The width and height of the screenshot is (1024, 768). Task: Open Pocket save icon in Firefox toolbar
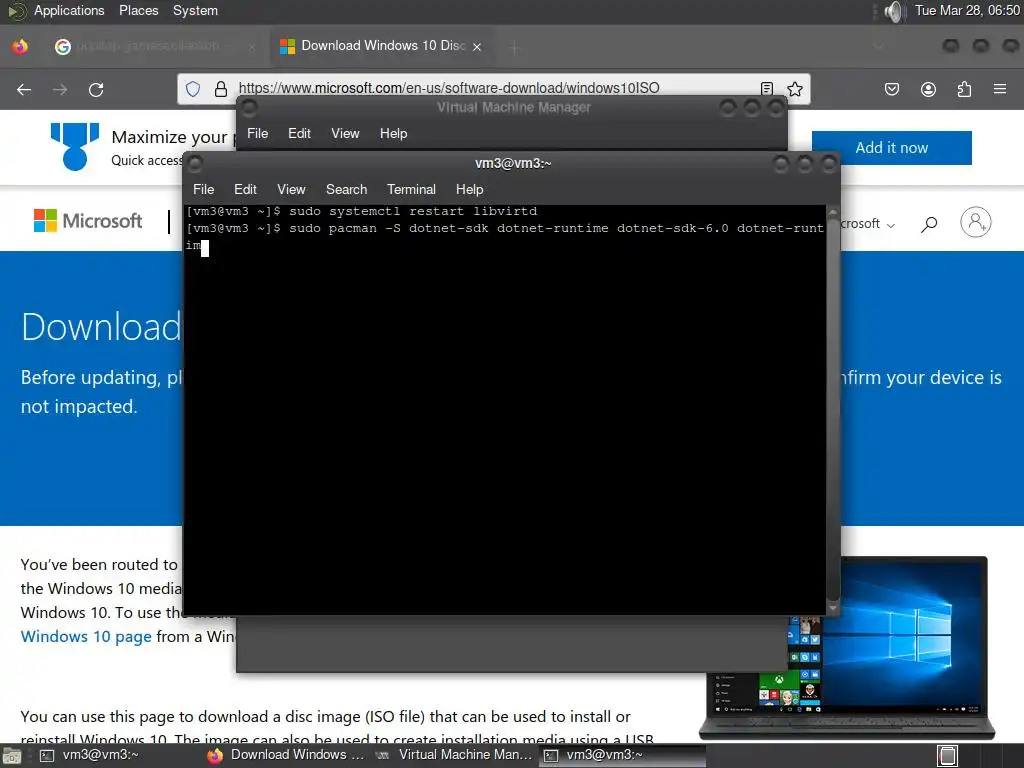[x=891, y=89]
